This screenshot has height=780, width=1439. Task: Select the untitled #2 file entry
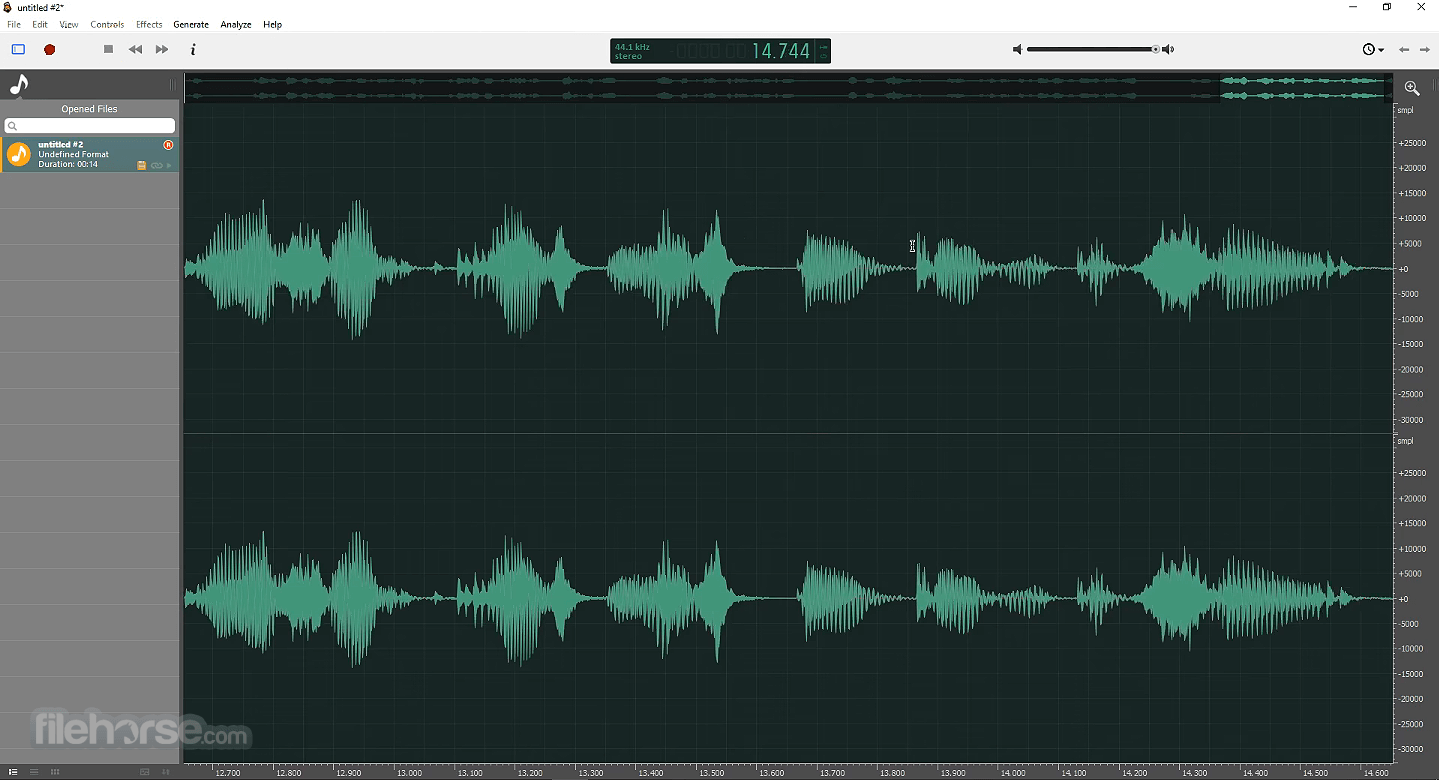[90, 155]
